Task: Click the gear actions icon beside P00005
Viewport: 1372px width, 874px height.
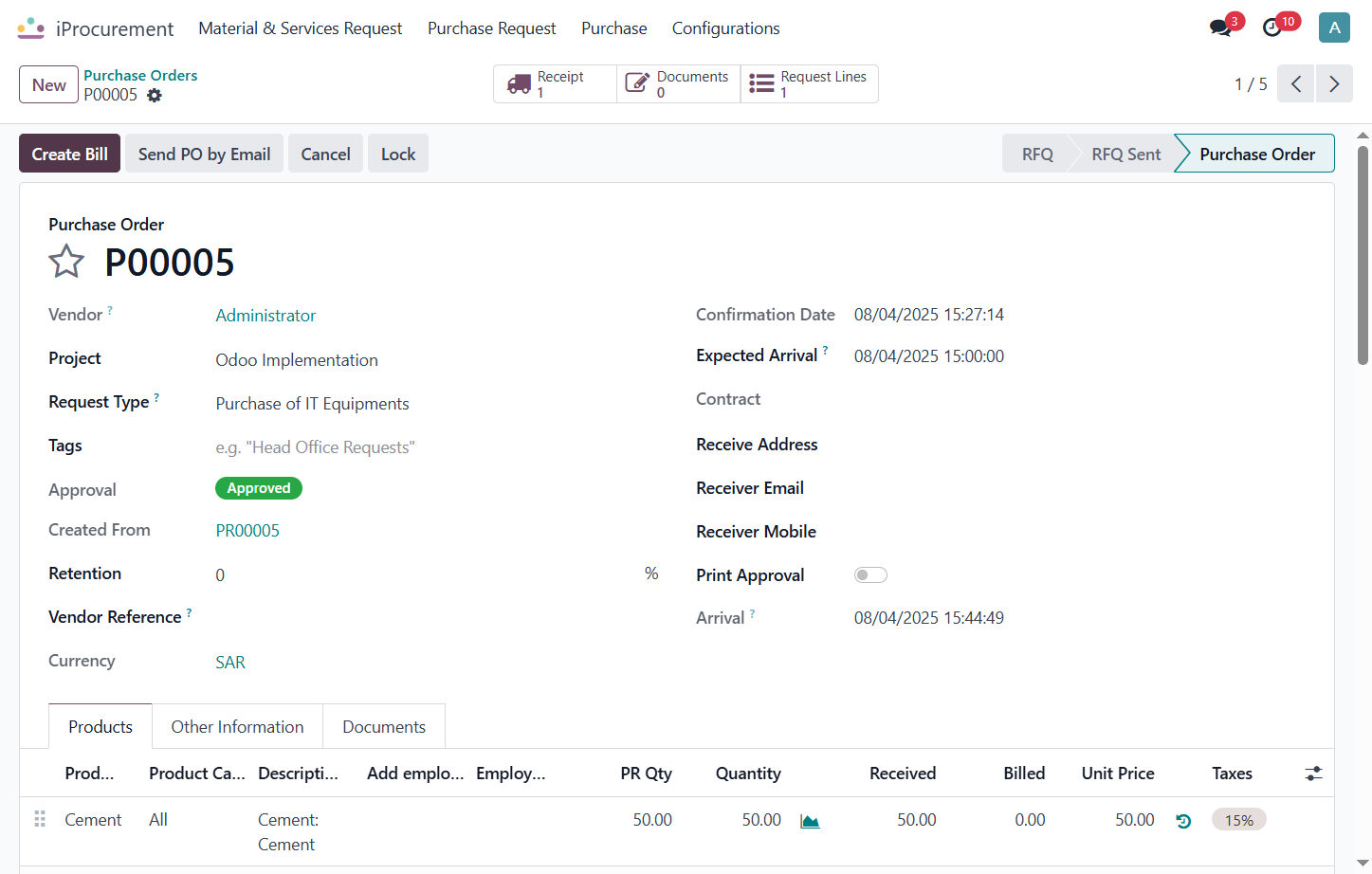Action: [x=155, y=95]
